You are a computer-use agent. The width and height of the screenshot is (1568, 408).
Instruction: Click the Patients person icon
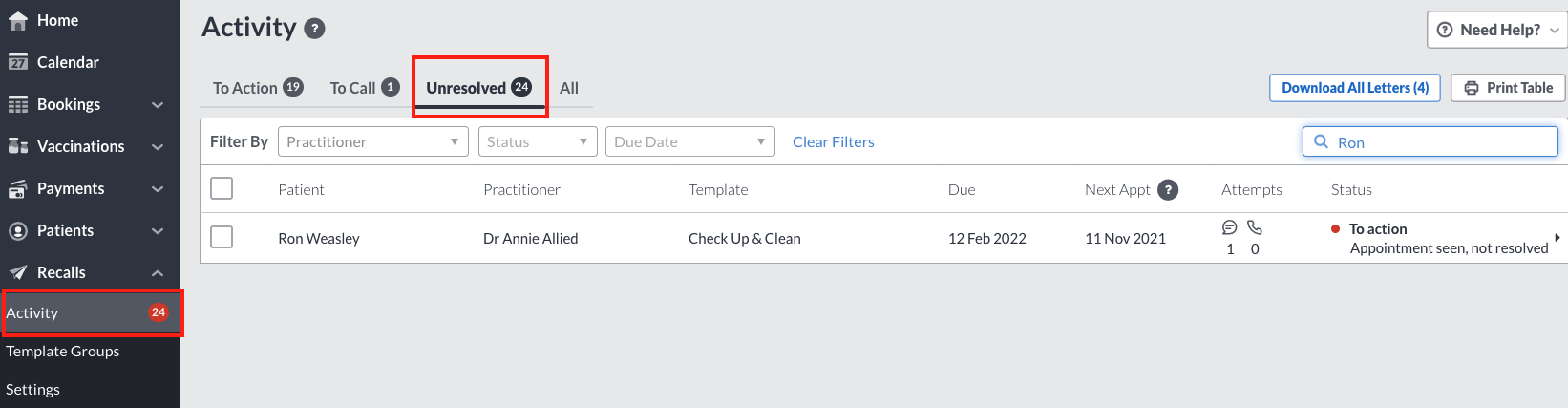(x=17, y=231)
